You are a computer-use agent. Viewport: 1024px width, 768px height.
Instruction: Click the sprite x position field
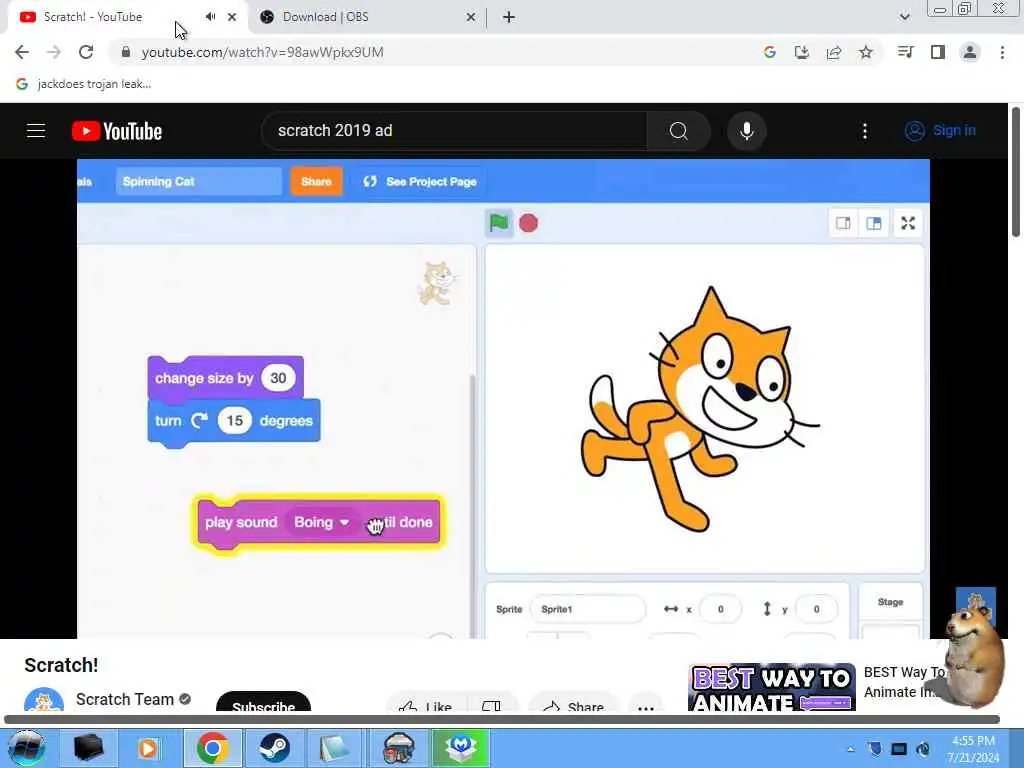720,609
